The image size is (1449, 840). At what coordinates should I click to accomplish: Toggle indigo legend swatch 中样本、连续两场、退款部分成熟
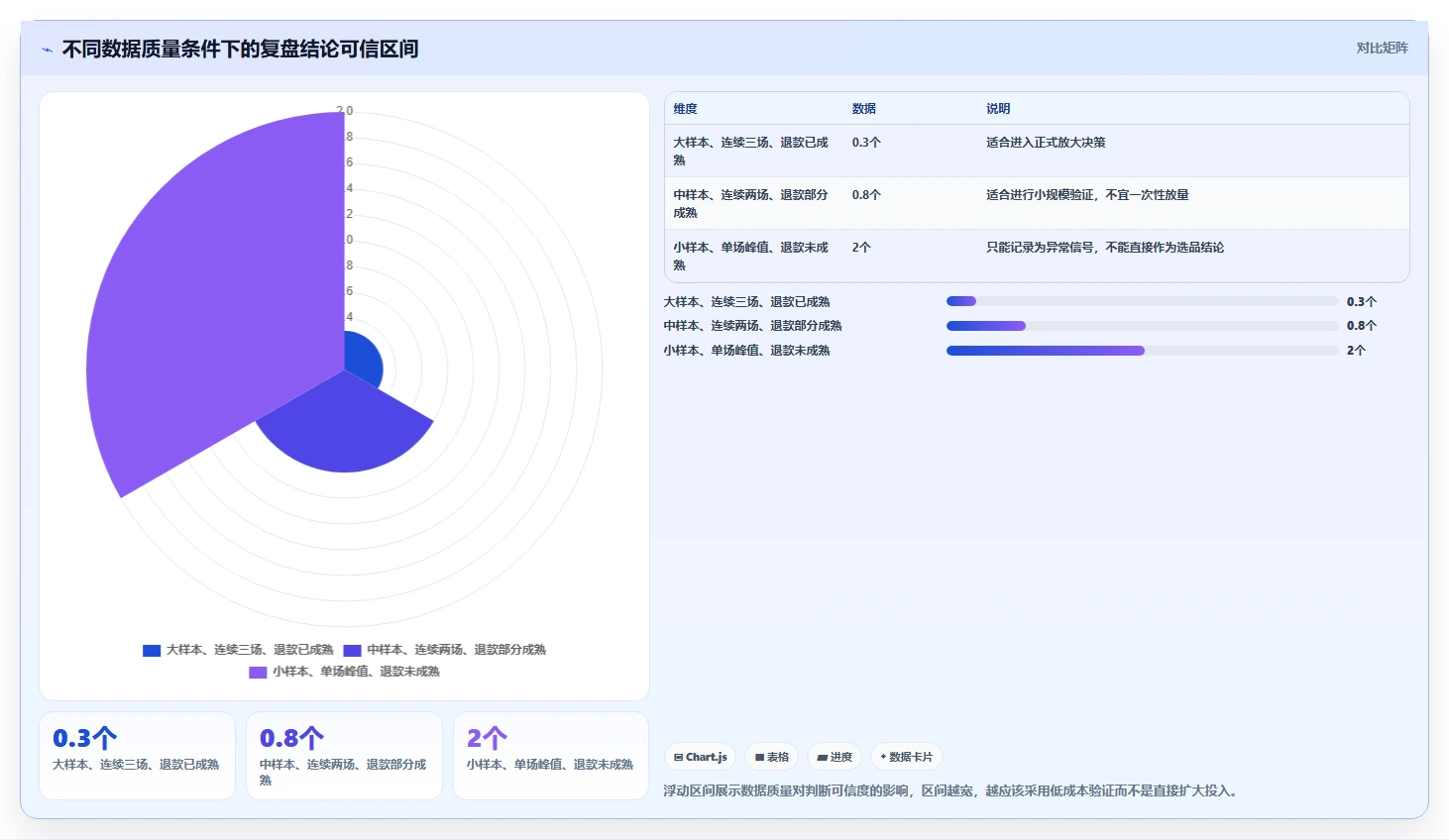pos(352,651)
